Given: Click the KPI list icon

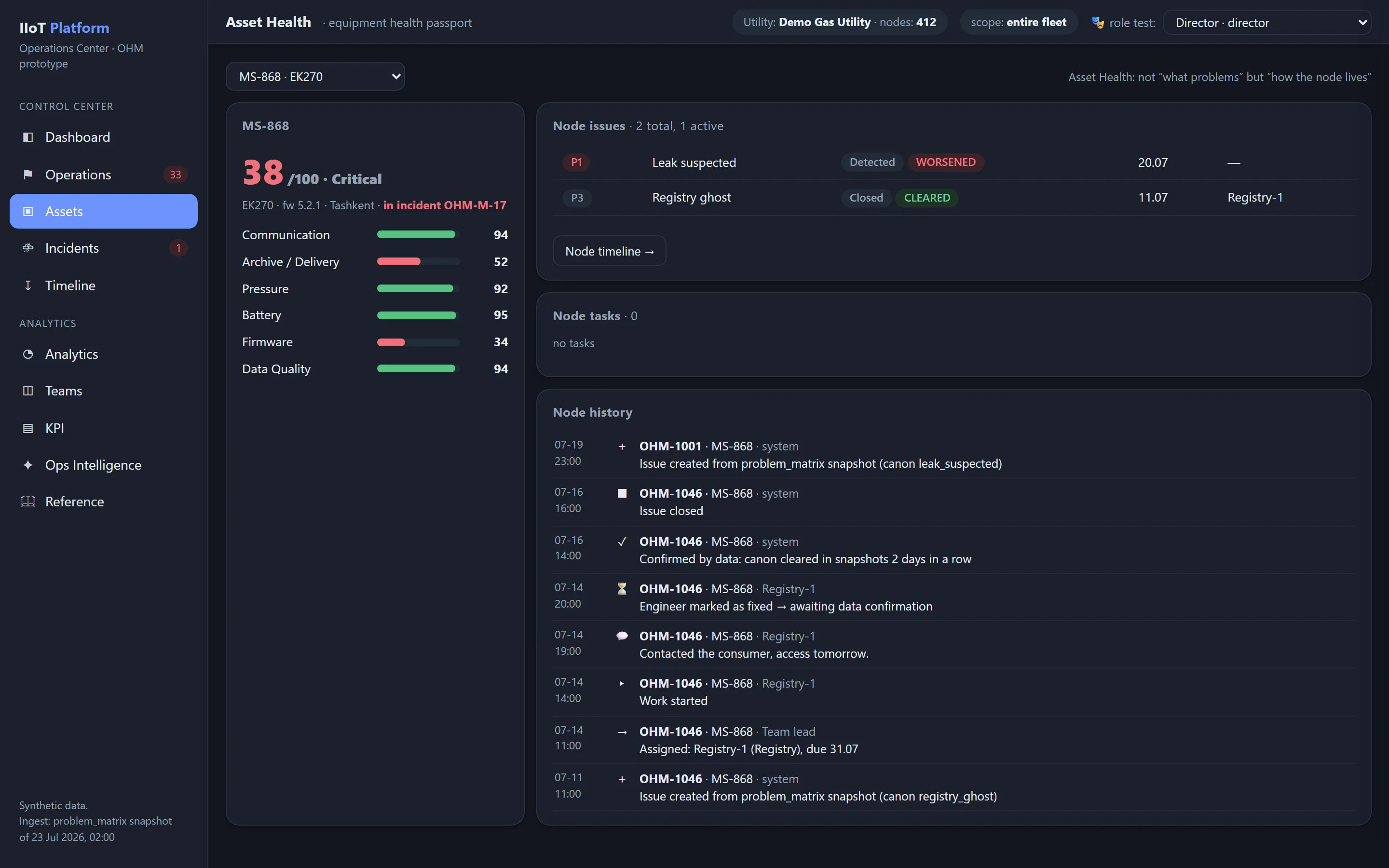Looking at the screenshot, I should pos(27,428).
